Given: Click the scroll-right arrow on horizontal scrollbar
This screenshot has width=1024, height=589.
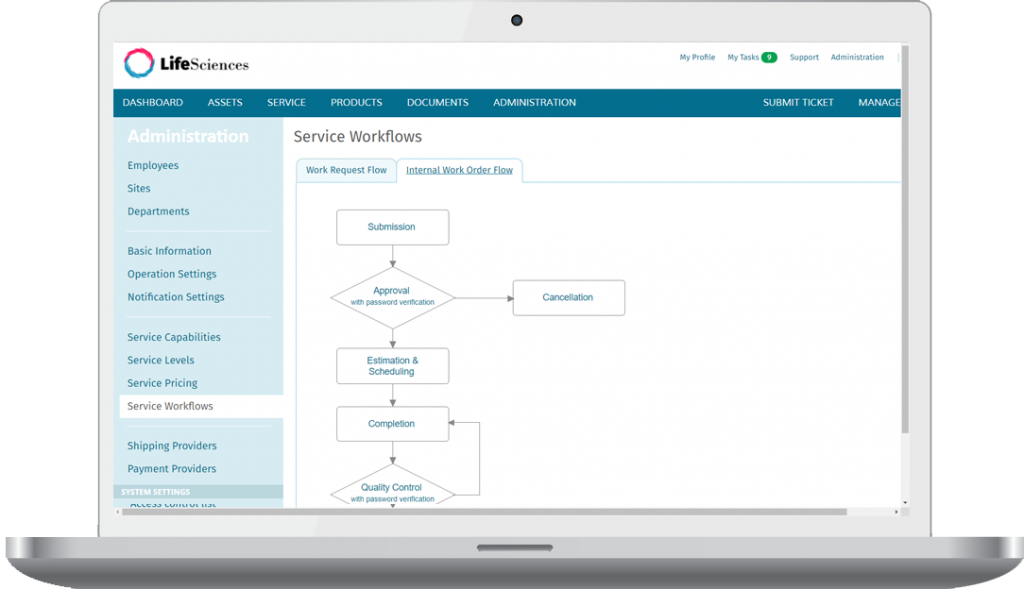Looking at the screenshot, I should pos(896,512).
